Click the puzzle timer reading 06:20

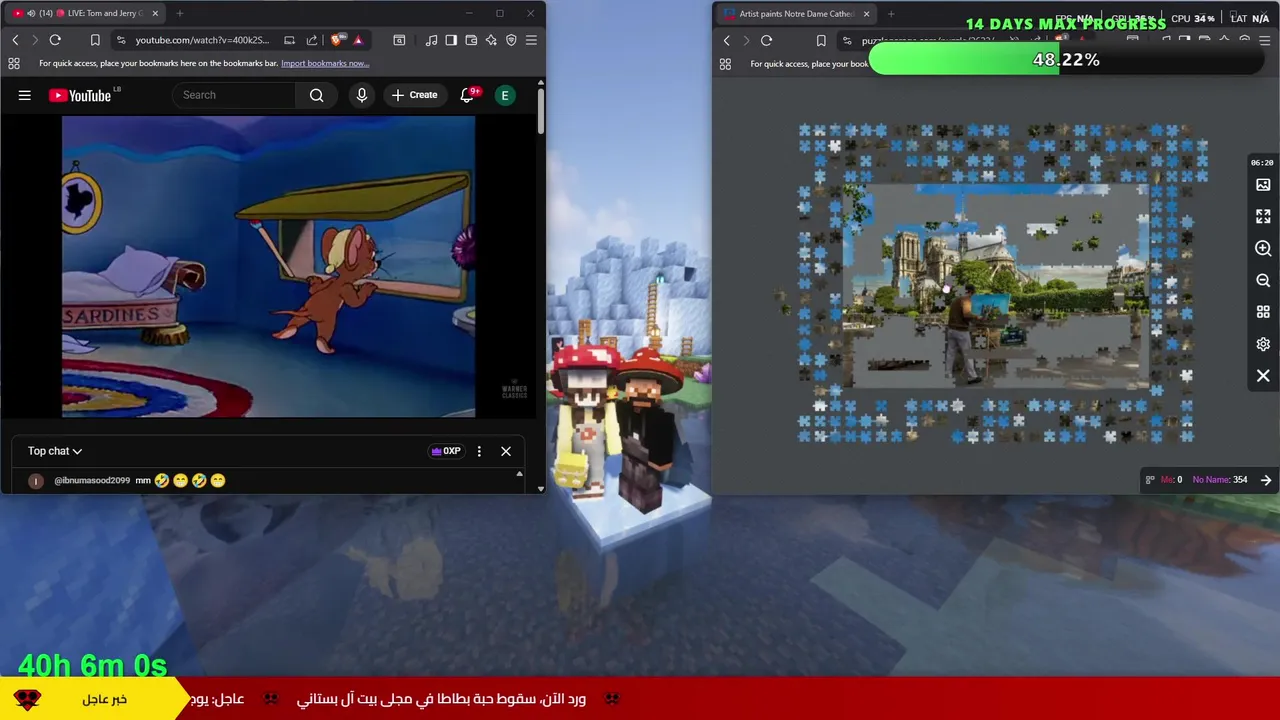click(x=1262, y=163)
